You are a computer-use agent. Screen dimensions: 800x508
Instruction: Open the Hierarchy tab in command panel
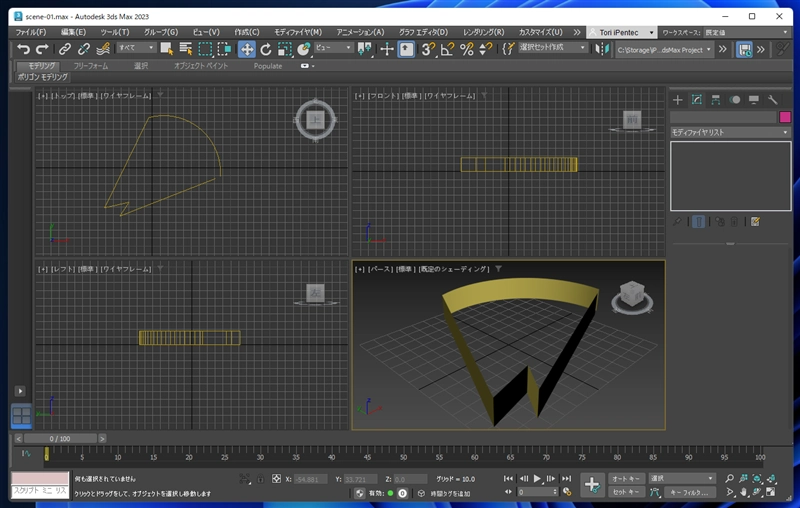pyautogui.click(x=716, y=100)
